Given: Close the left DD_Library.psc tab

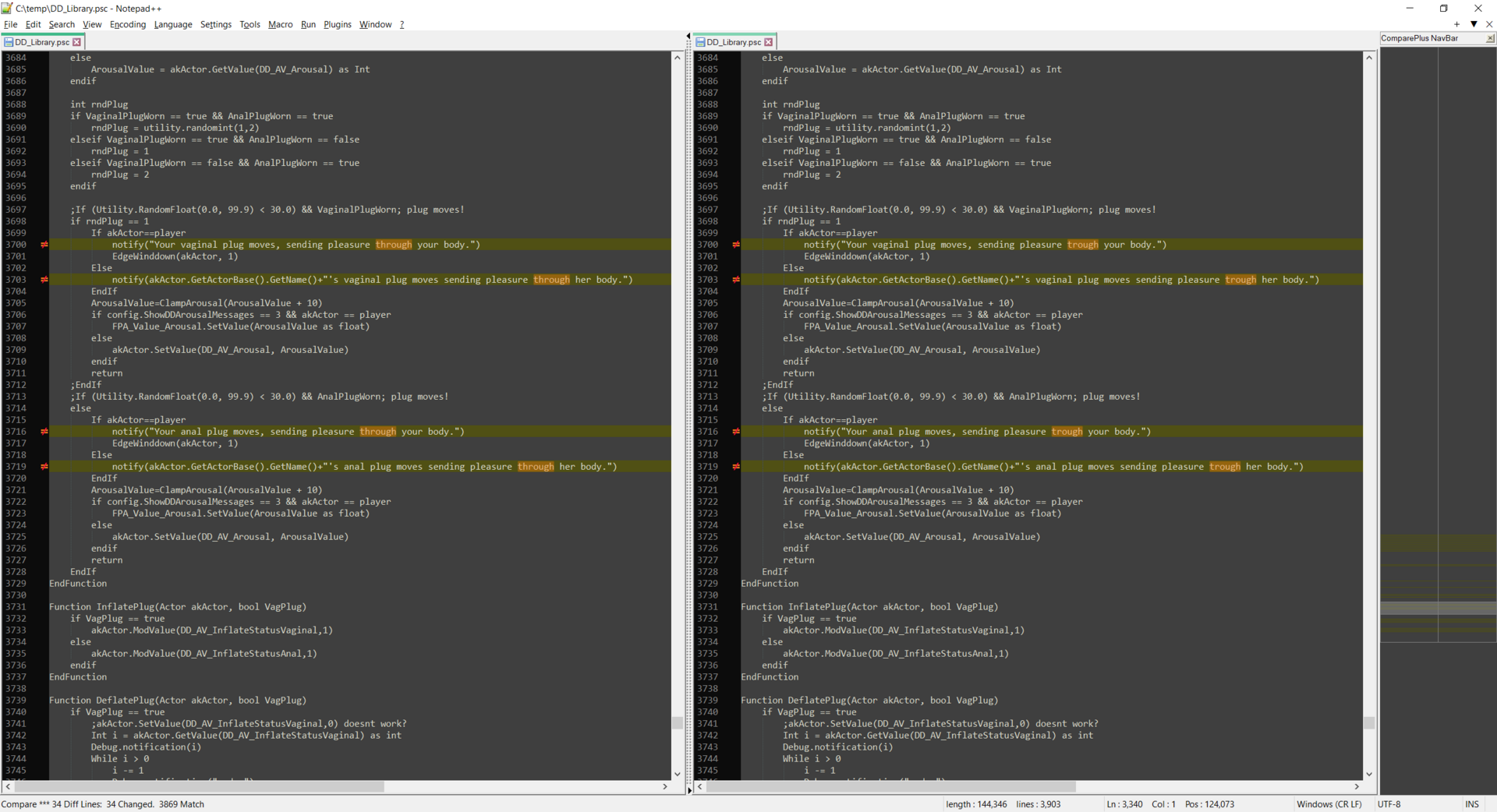Looking at the screenshot, I should coord(76,42).
